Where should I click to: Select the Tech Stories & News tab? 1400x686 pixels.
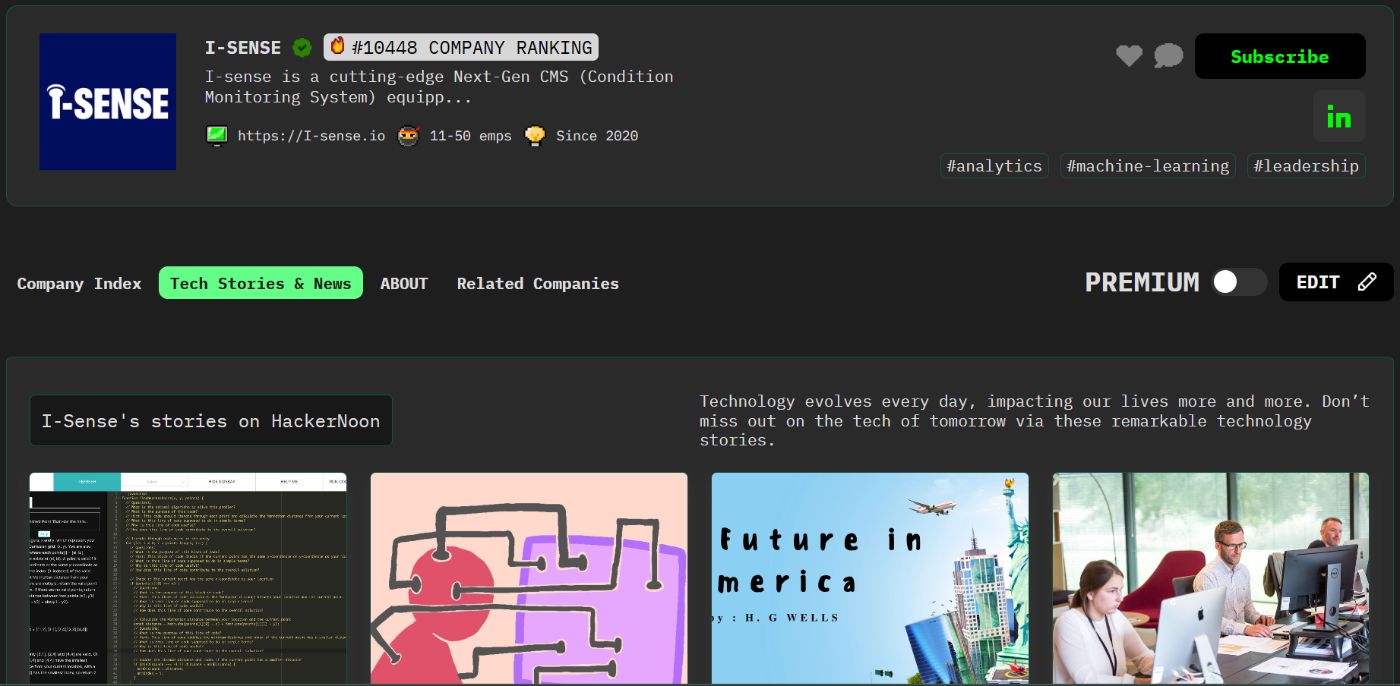pos(260,283)
